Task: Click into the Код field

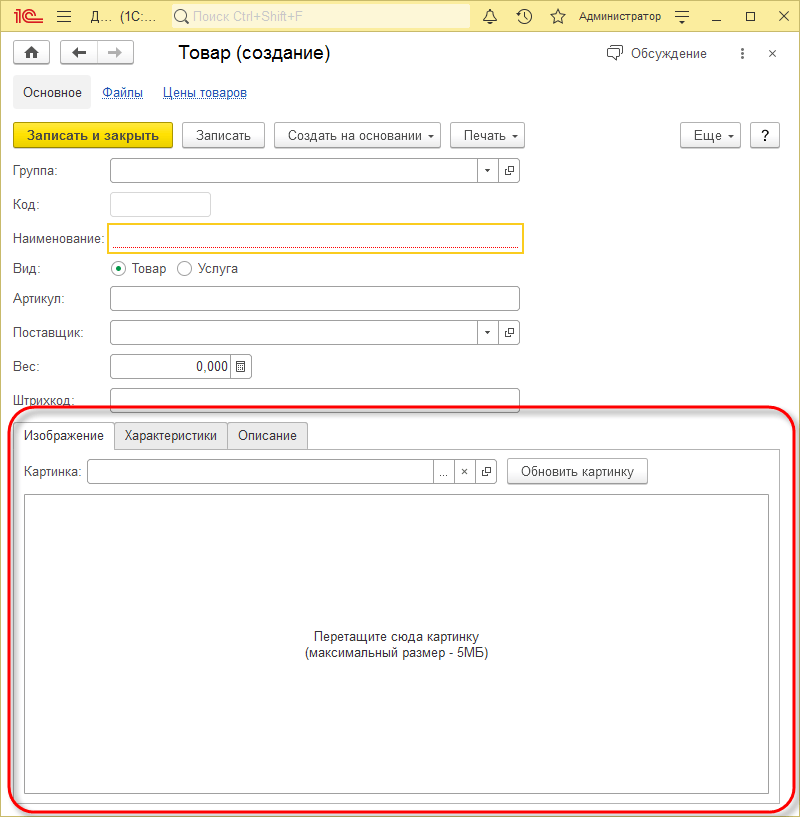Action: (161, 204)
